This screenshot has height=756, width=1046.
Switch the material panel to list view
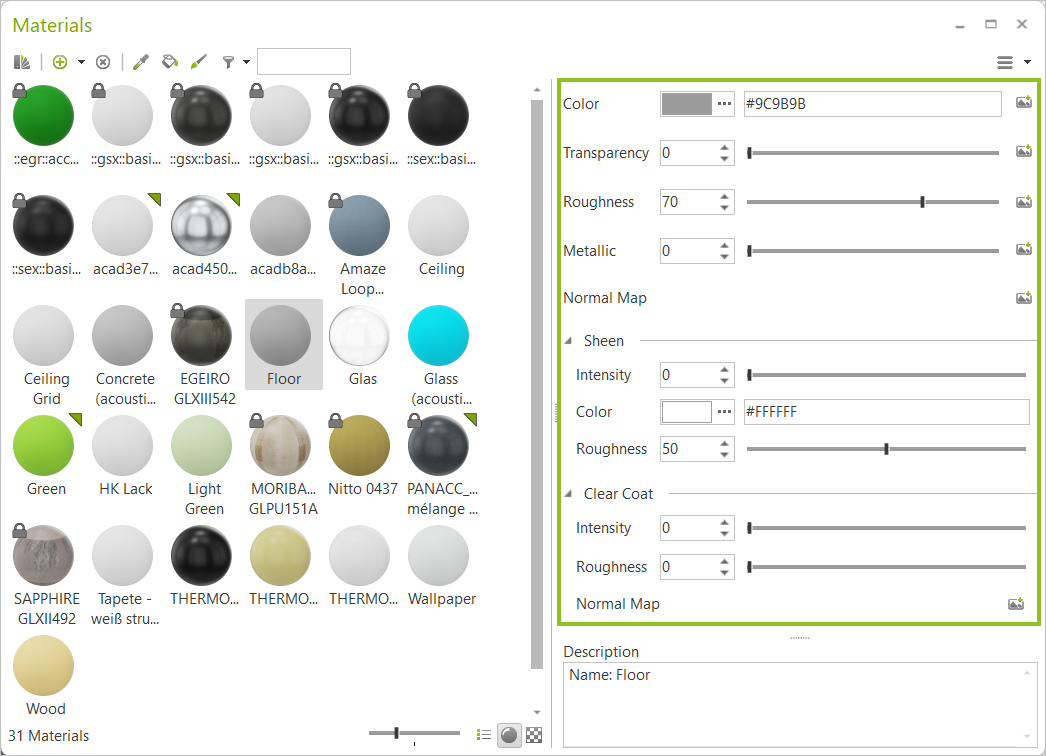pos(484,734)
